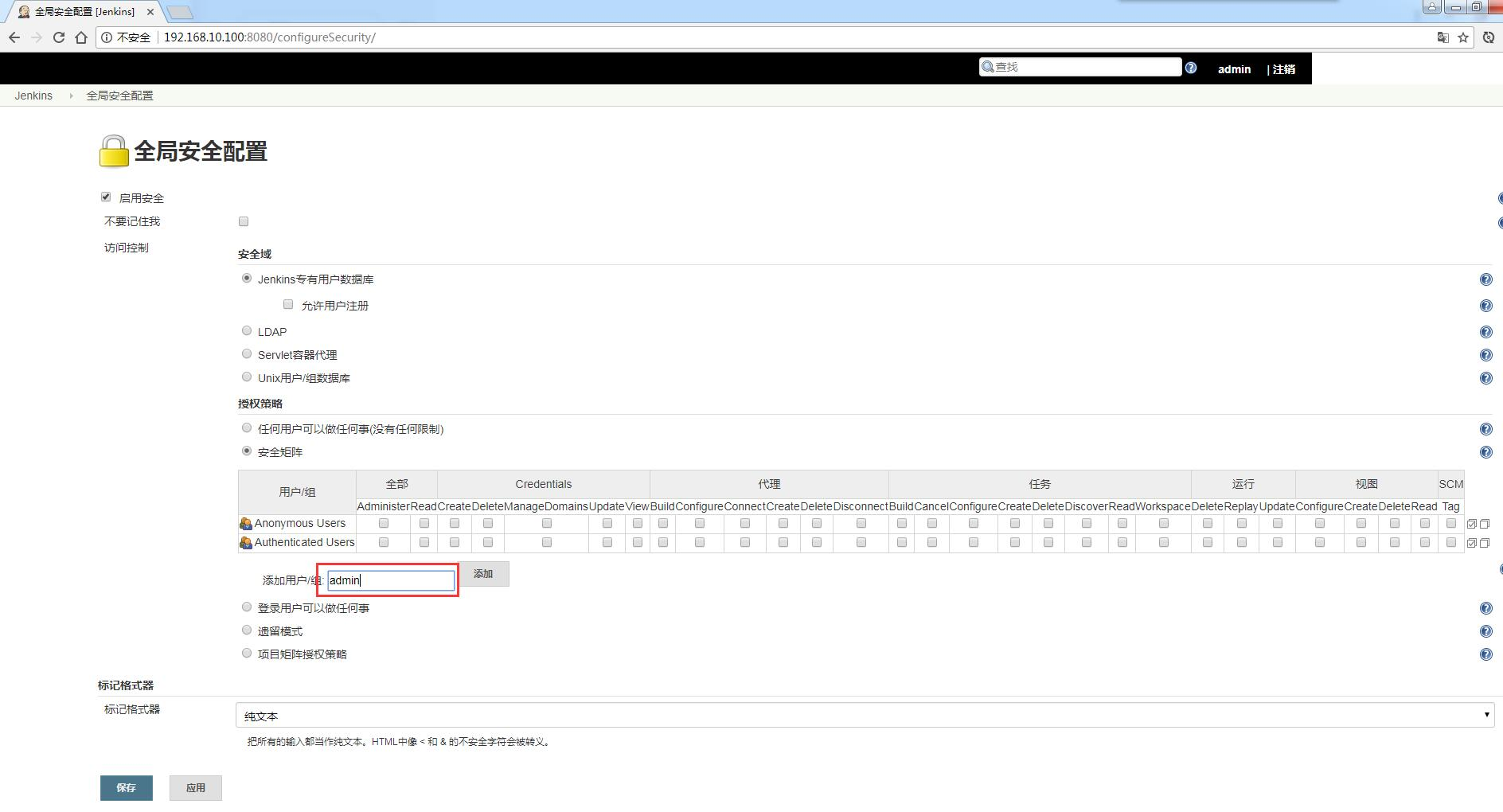Click select-all icon in Anonymous Users row

click(x=1472, y=524)
